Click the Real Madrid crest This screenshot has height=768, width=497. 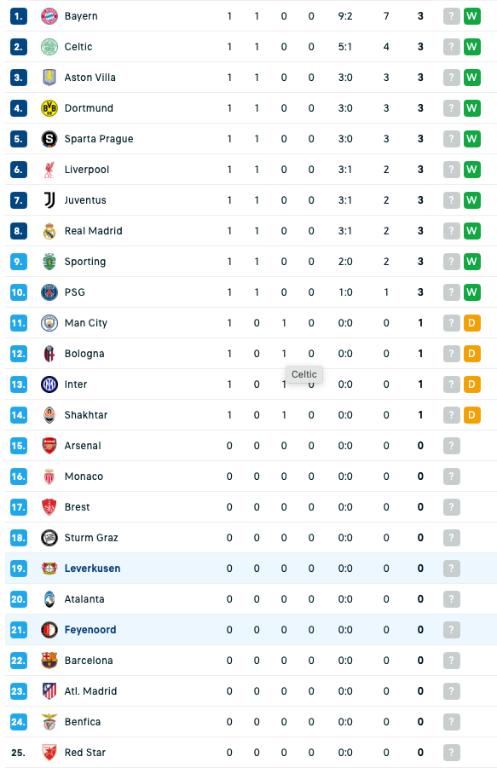click(49, 231)
